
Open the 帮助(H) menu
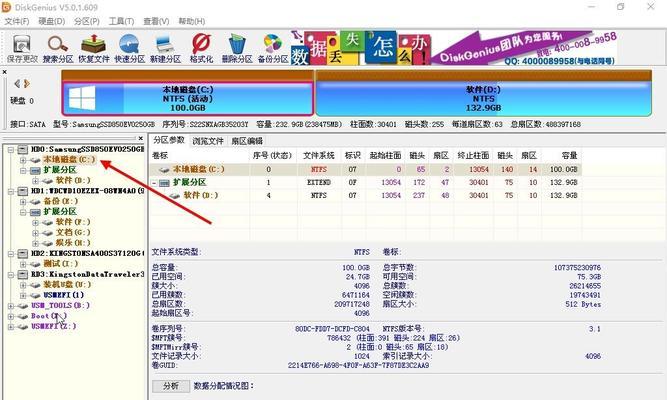(x=191, y=21)
